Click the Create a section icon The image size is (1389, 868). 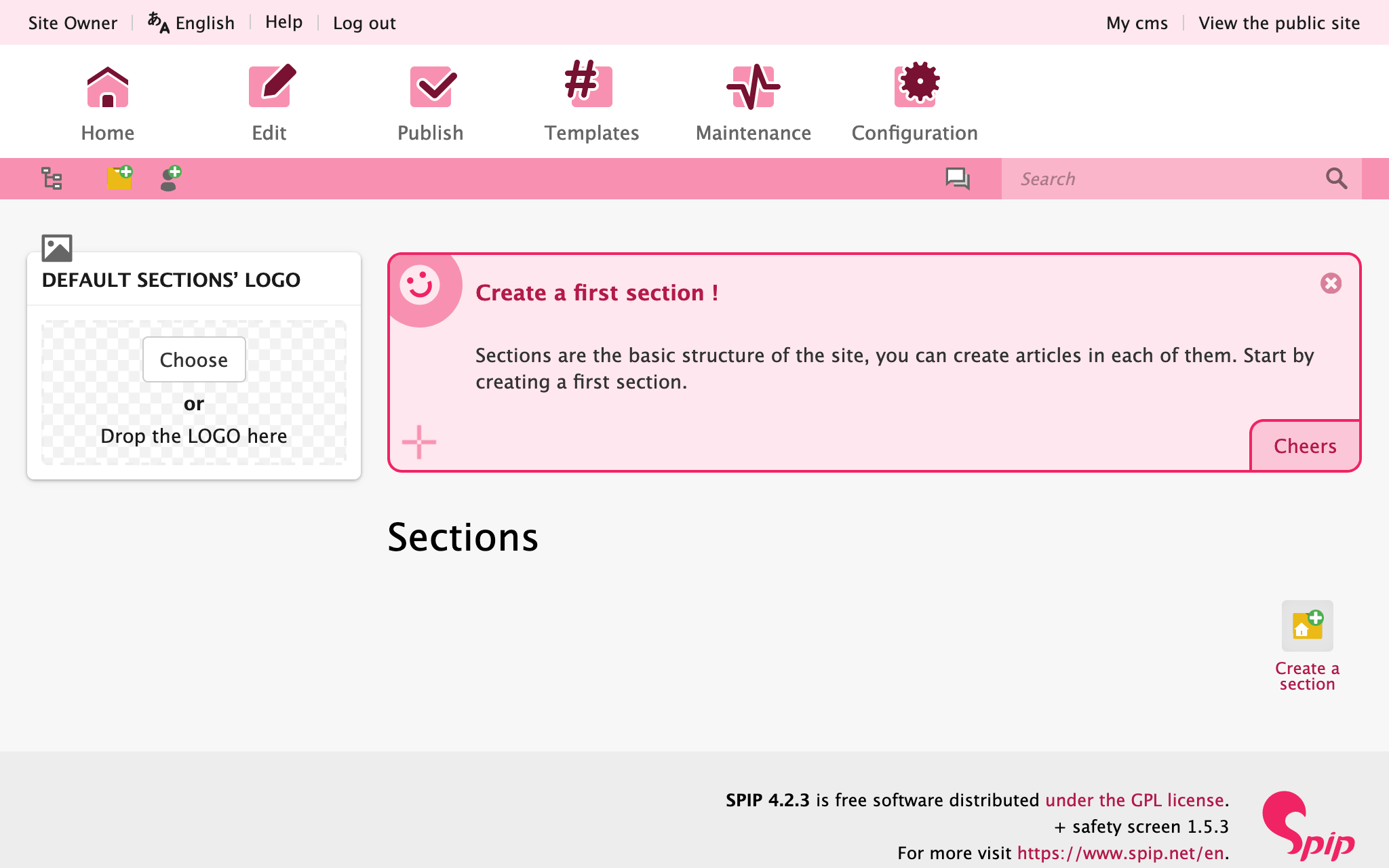[x=1307, y=626]
